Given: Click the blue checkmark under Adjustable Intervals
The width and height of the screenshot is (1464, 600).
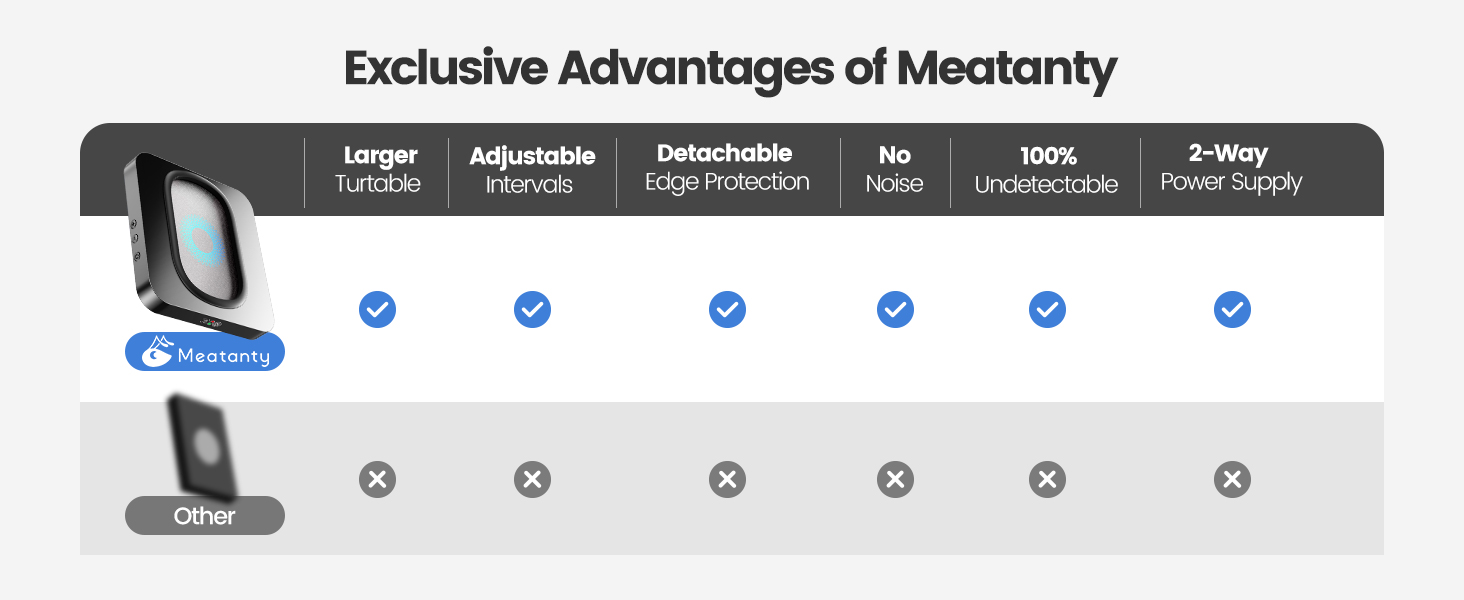Looking at the screenshot, I should (x=532, y=310).
